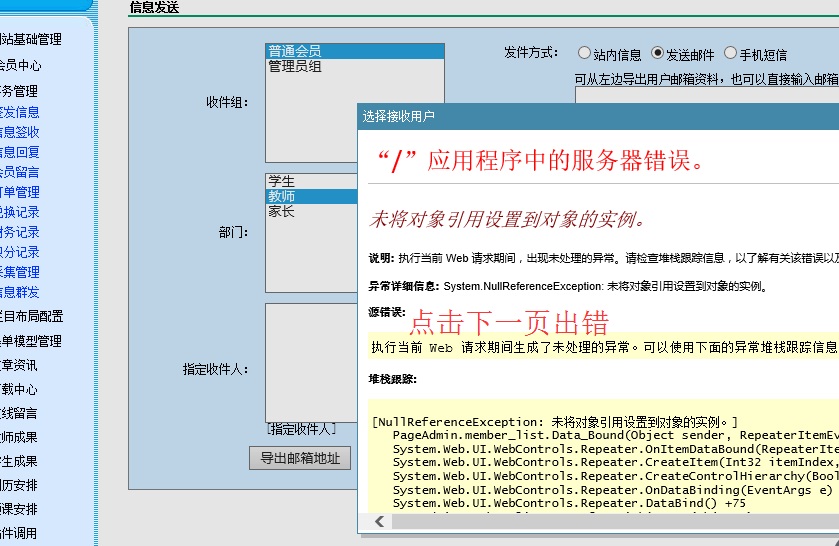Go to 下载中心 in the sidebar
Viewport: 839px width, 546px height.
coord(20,389)
